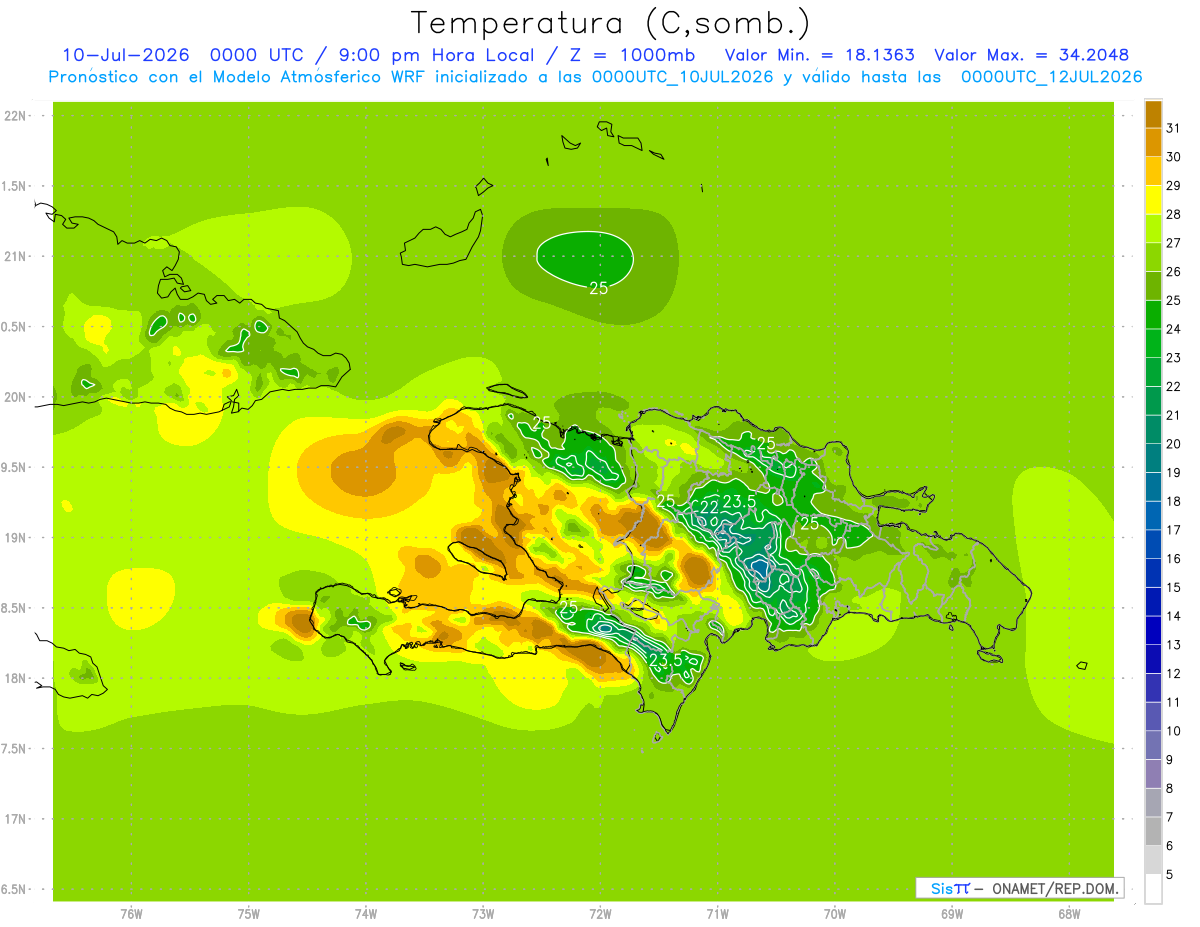Screen dimensions: 1200x927
Task: Click the latitude axis label '21N'
Action: pyautogui.click(x=17, y=256)
